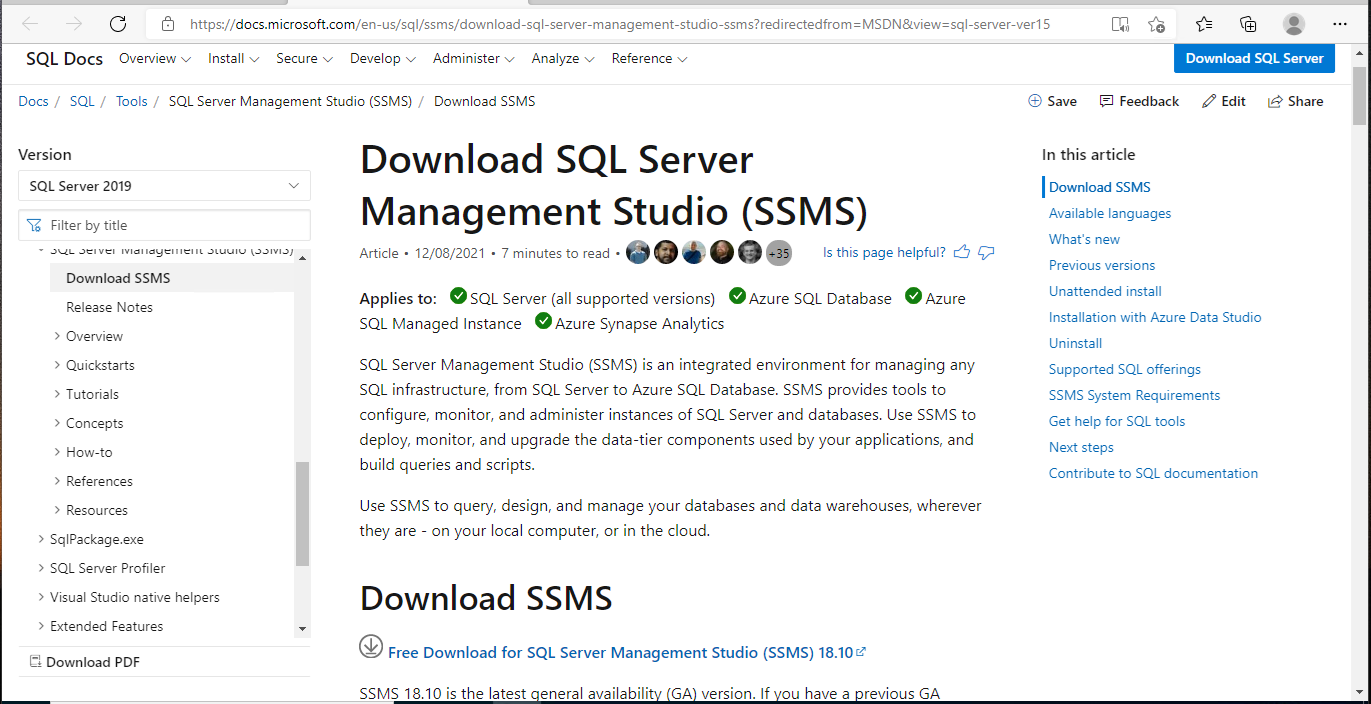The width and height of the screenshot is (1371, 704).
Task: Open the Develop dropdown menu
Action: (x=383, y=58)
